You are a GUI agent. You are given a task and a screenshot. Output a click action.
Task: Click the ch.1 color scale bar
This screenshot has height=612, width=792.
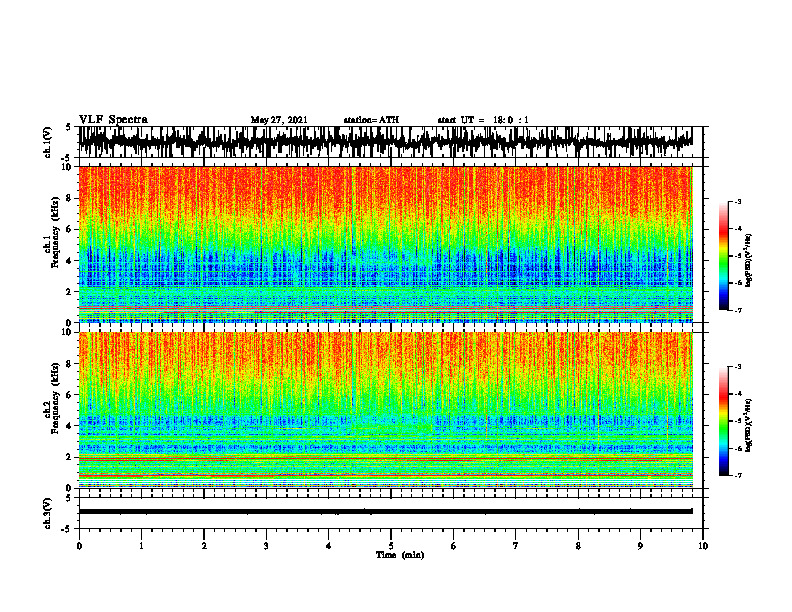[724, 256]
